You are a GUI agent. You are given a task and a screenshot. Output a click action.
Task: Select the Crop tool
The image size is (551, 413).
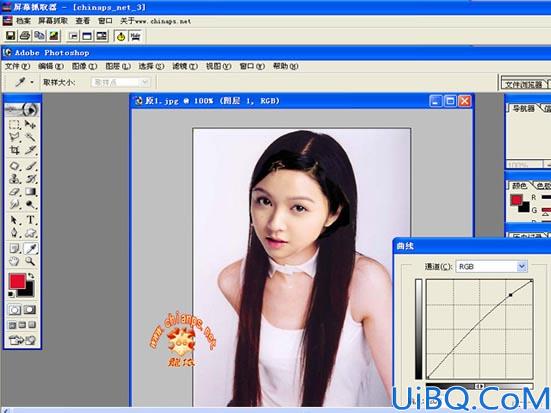coord(14,150)
